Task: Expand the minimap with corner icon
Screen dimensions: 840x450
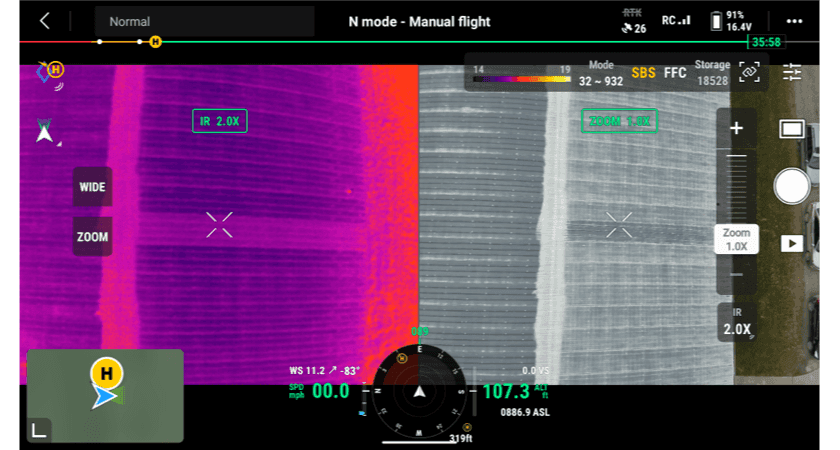Action: click(39, 429)
